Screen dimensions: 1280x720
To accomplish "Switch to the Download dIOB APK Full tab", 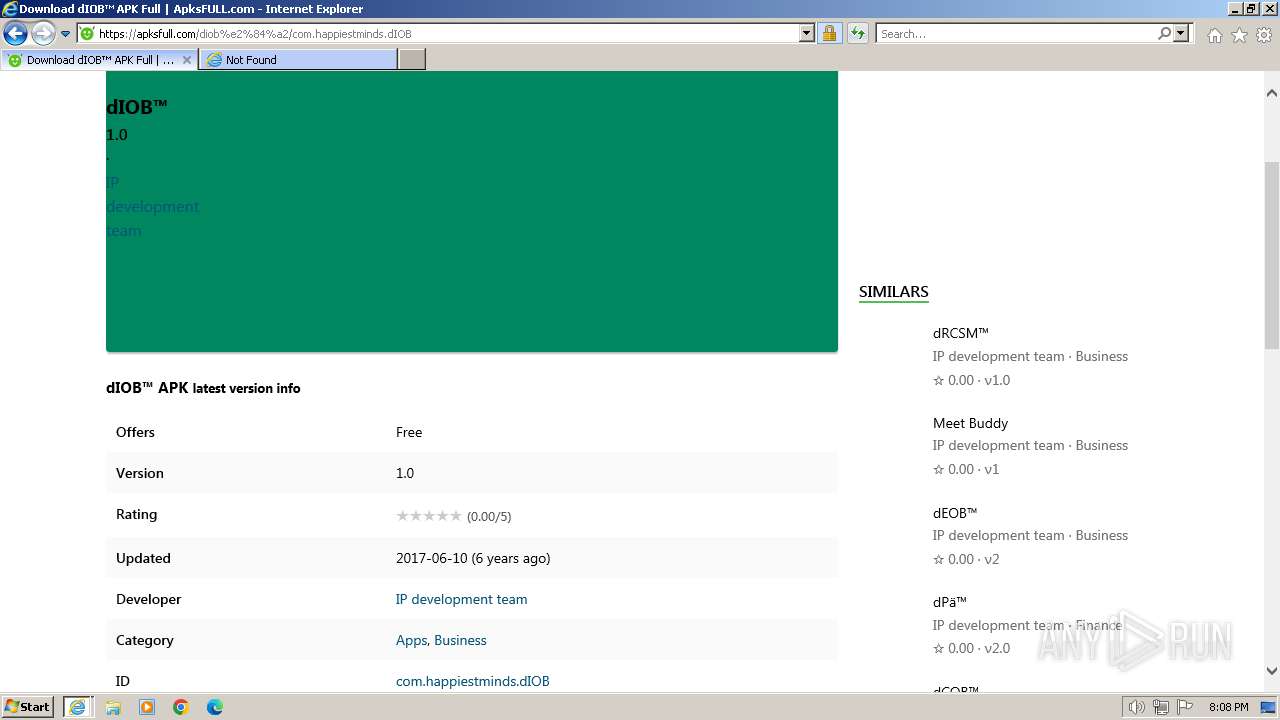I will [100, 60].
